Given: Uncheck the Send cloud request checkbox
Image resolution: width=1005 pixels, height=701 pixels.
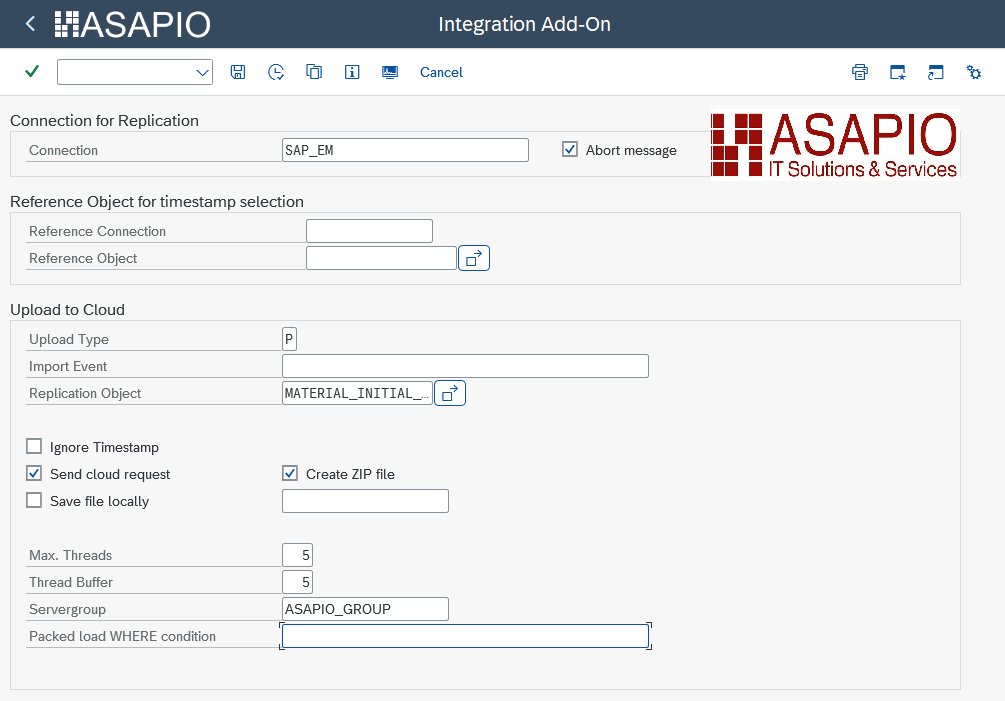Looking at the screenshot, I should click(x=34, y=473).
